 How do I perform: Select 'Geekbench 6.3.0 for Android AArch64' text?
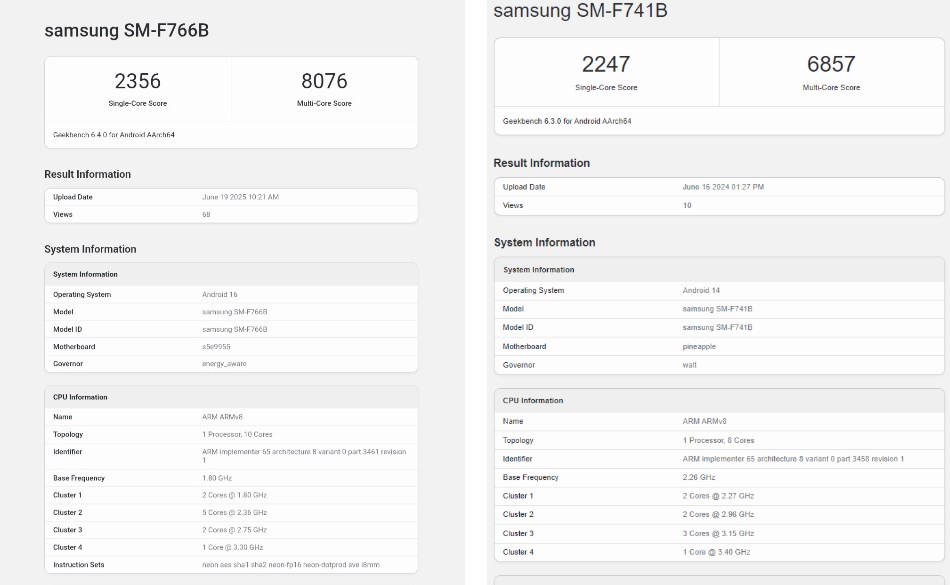pos(567,121)
